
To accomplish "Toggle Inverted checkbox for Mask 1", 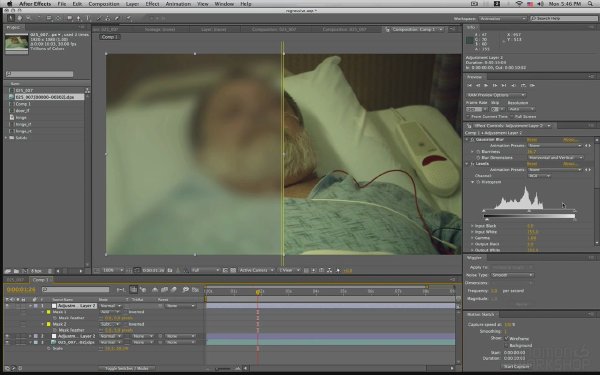I will click(126, 312).
